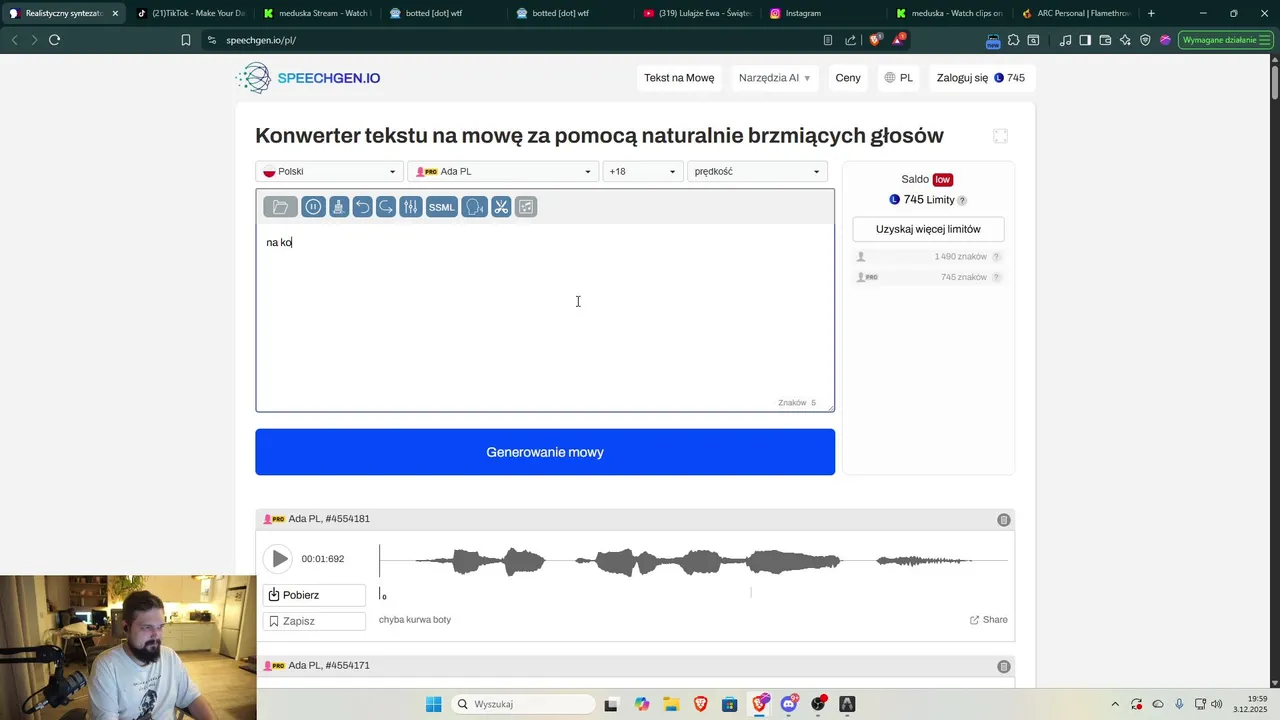Click the help icon next to 745 Limity
This screenshot has width=1280, height=720.
point(962,200)
